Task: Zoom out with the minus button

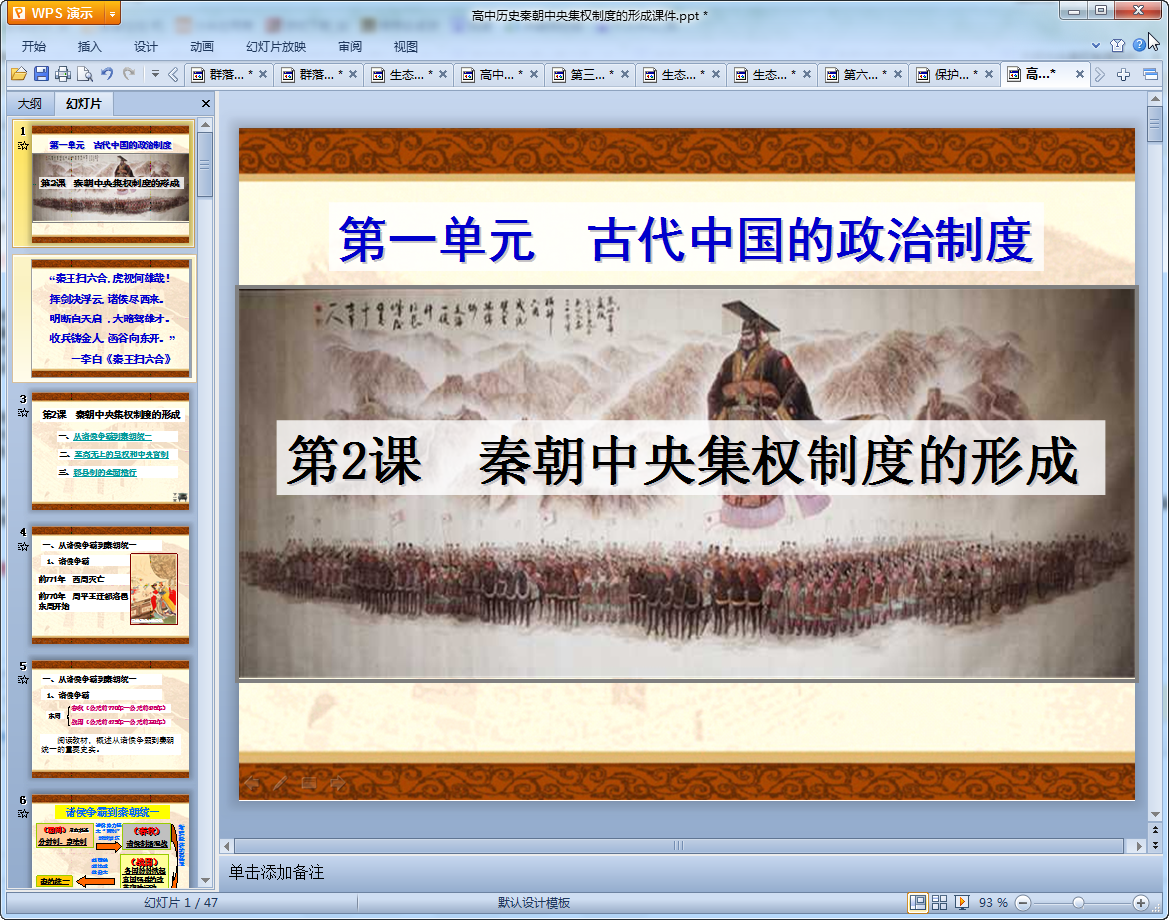Action: [1024, 903]
